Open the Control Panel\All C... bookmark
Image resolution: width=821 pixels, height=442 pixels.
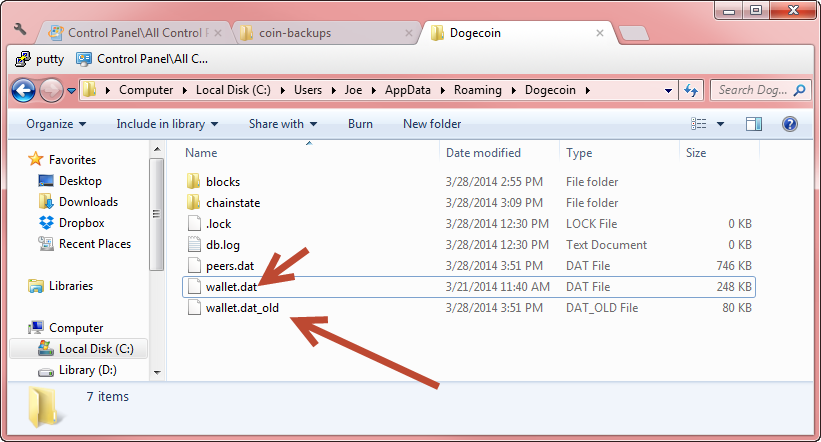[x=142, y=59]
